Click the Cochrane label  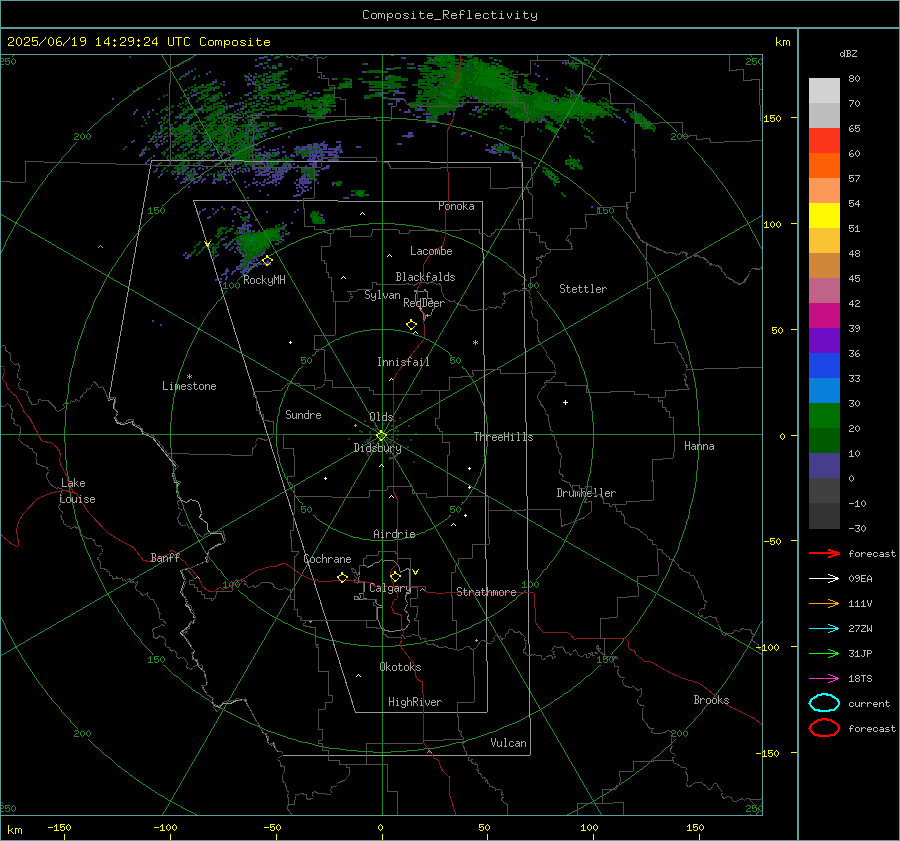click(x=327, y=559)
